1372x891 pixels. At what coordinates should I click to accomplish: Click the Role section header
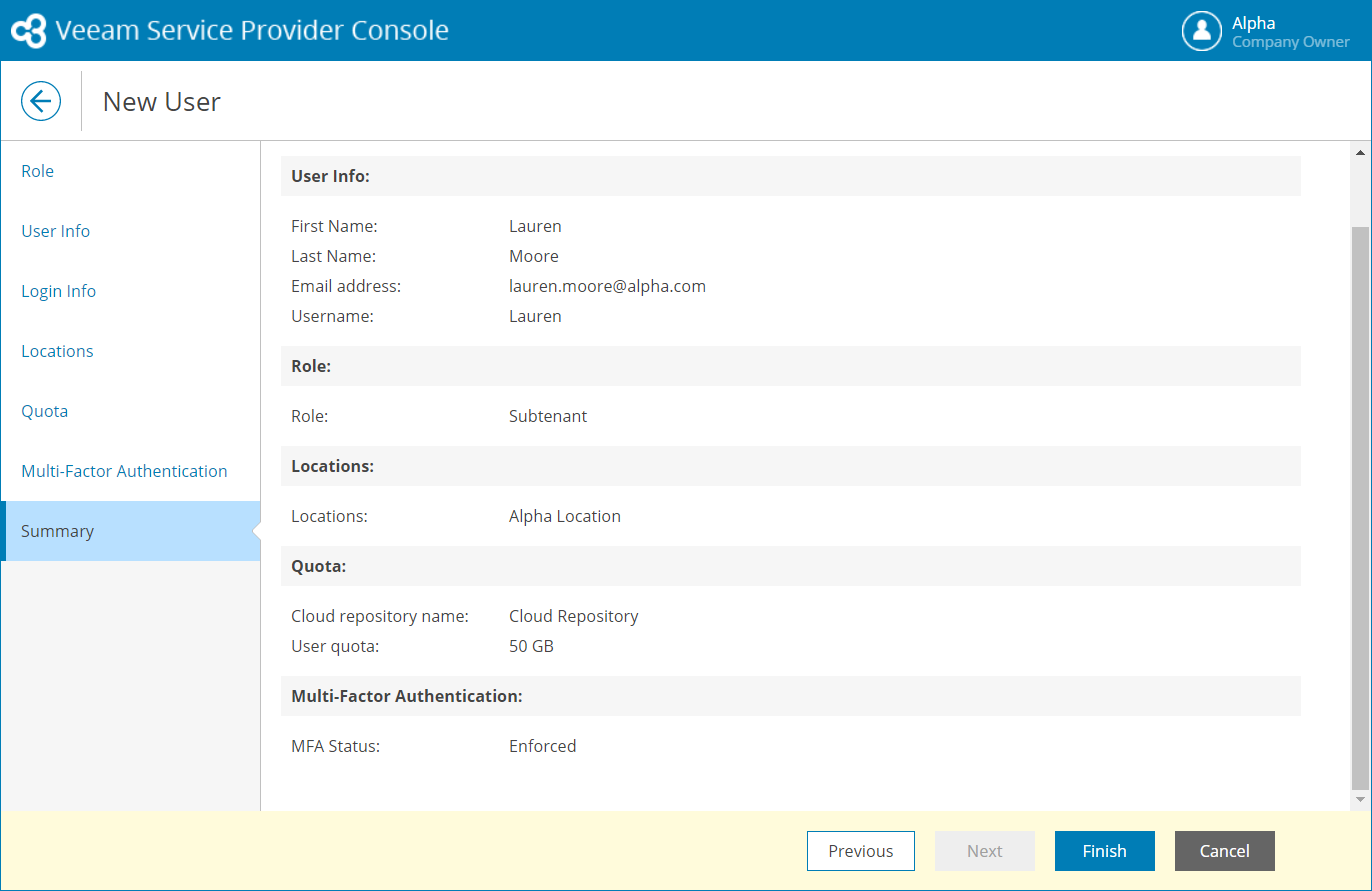pos(791,366)
